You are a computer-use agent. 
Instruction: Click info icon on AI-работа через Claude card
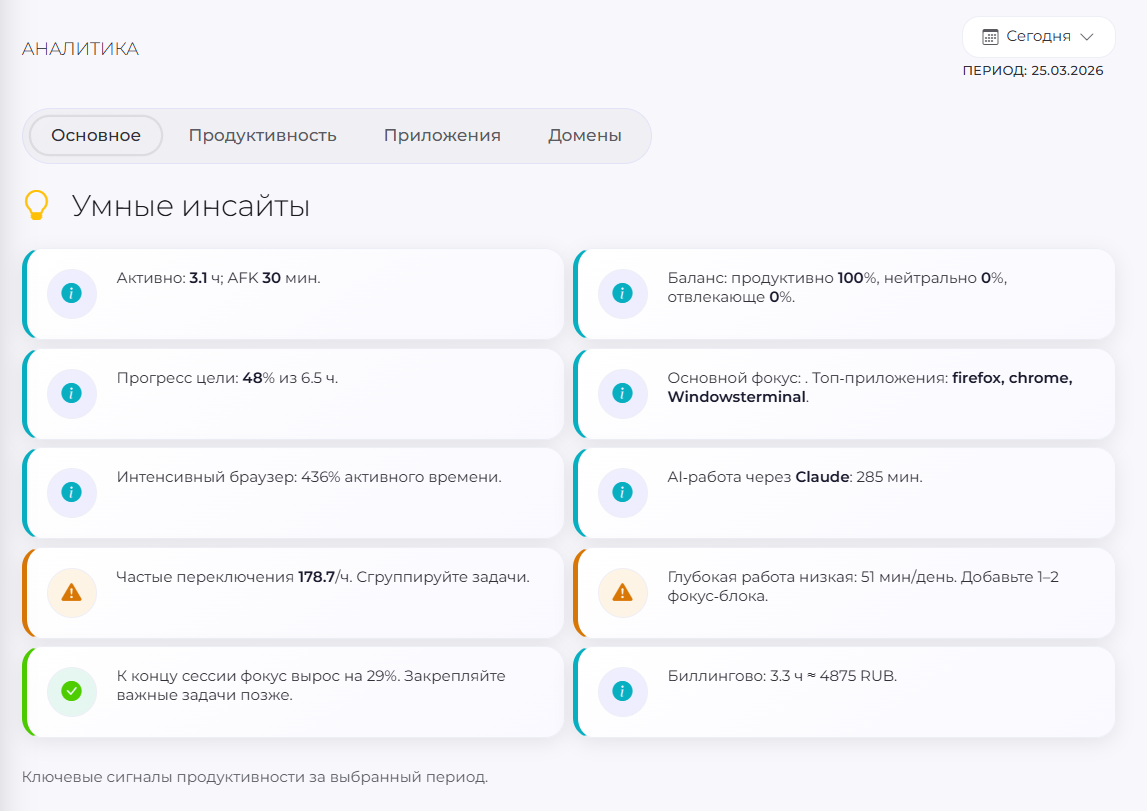pyautogui.click(x=623, y=492)
